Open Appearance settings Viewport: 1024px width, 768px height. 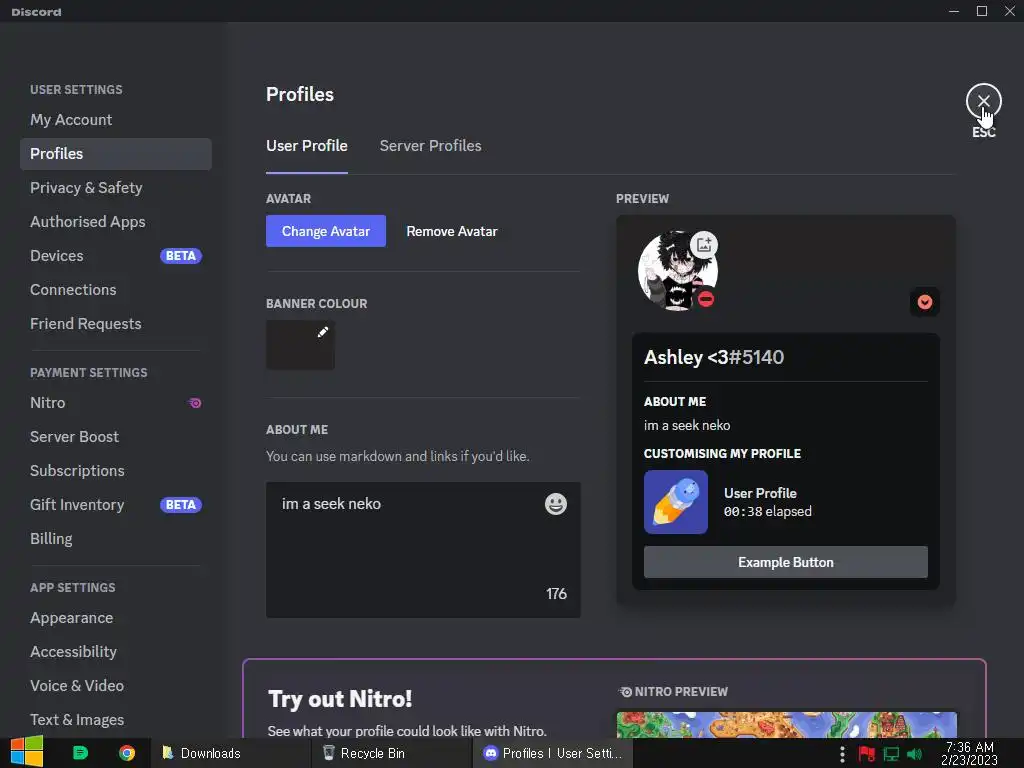(x=116, y=617)
